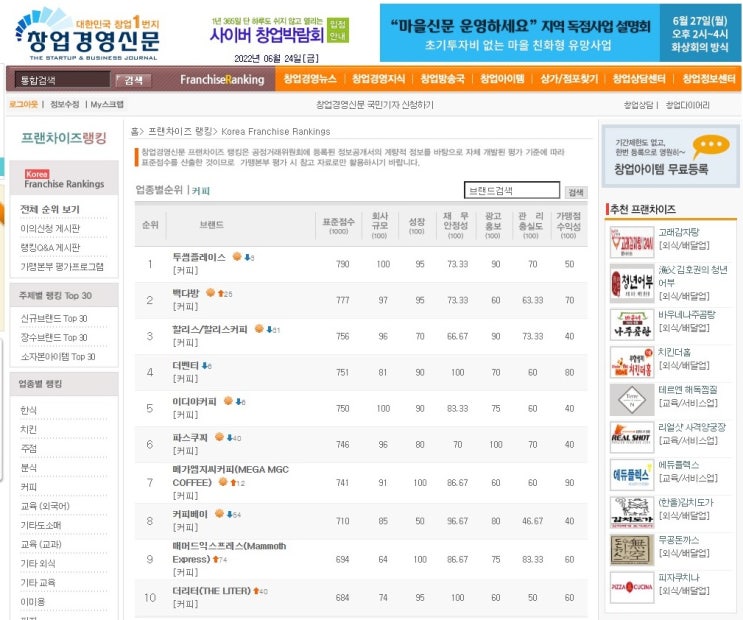Focus the 브랜드검색 input field
Image resolution: width=743 pixels, height=620 pixels.
pyautogui.click(x=512, y=191)
